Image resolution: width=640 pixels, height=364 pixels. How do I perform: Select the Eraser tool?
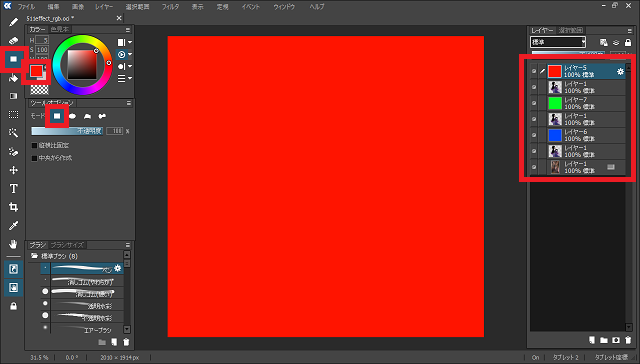[13, 40]
